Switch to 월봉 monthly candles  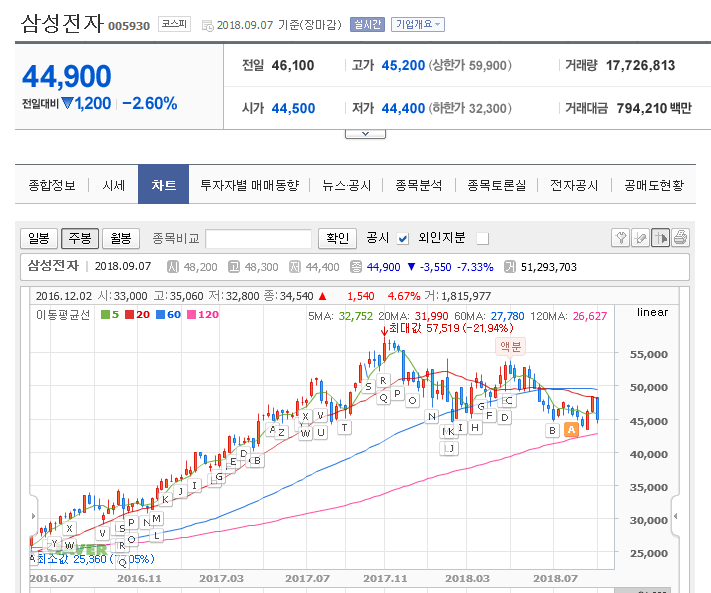pyautogui.click(x=121, y=238)
